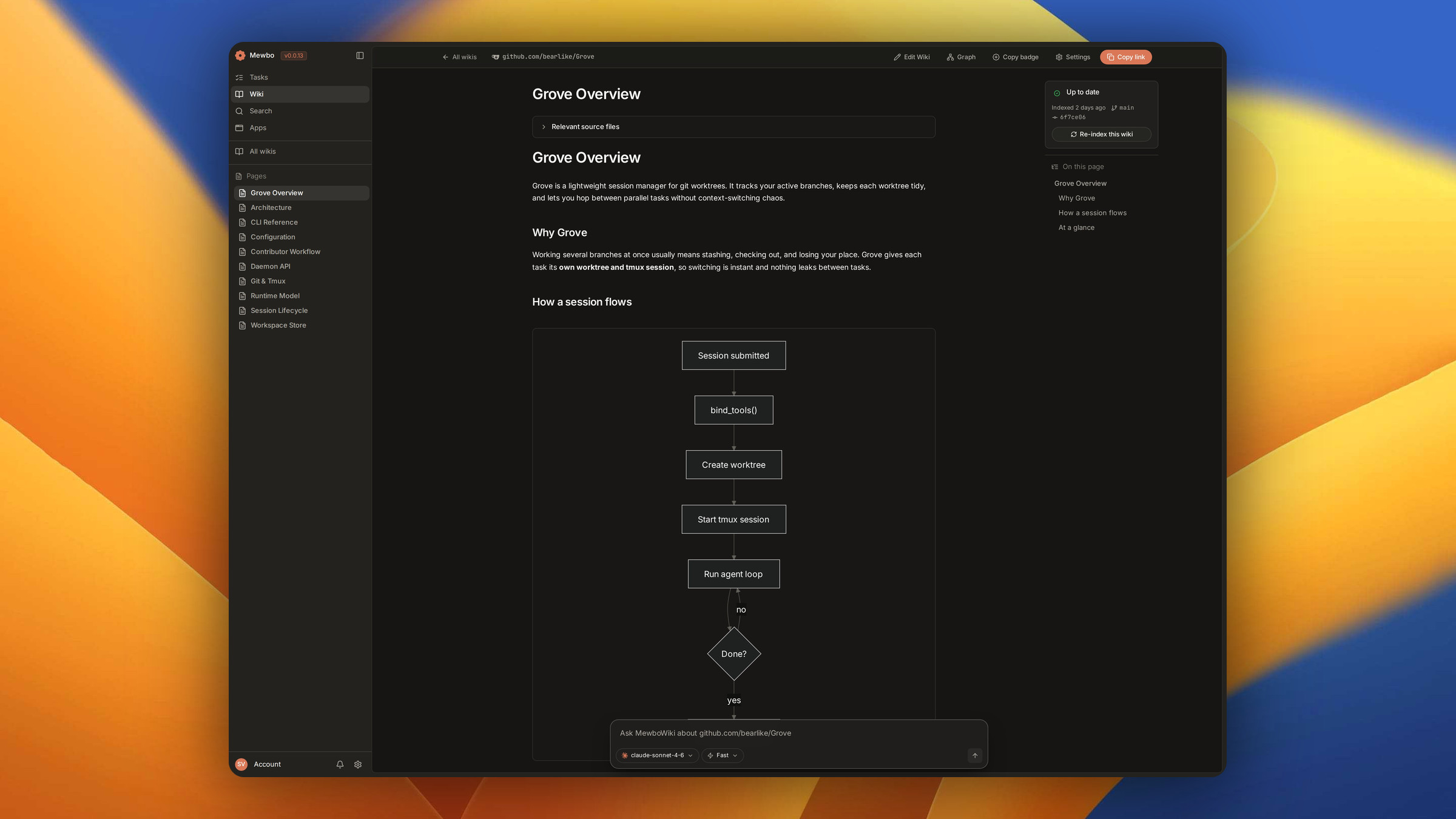1456x819 pixels.
Task: Open sidebar settings gear icon
Action: pos(358,764)
